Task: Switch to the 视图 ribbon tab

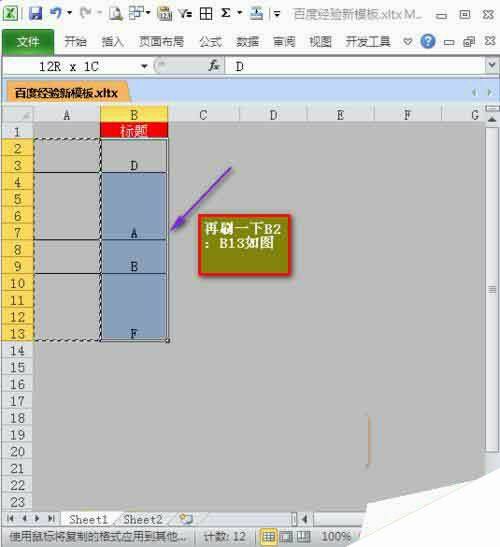Action: [320, 42]
